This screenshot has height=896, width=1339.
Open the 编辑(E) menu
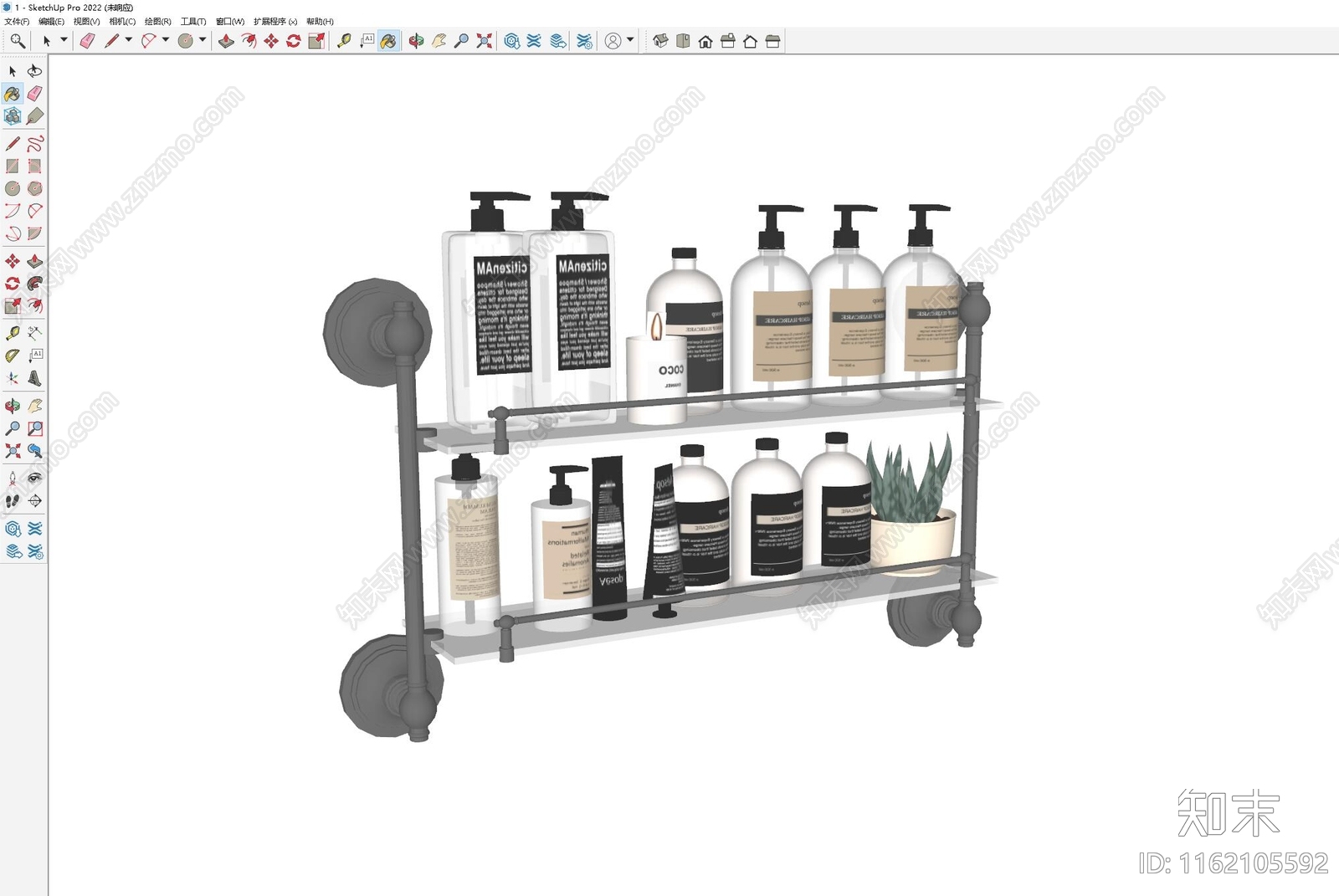click(x=51, y=22)
